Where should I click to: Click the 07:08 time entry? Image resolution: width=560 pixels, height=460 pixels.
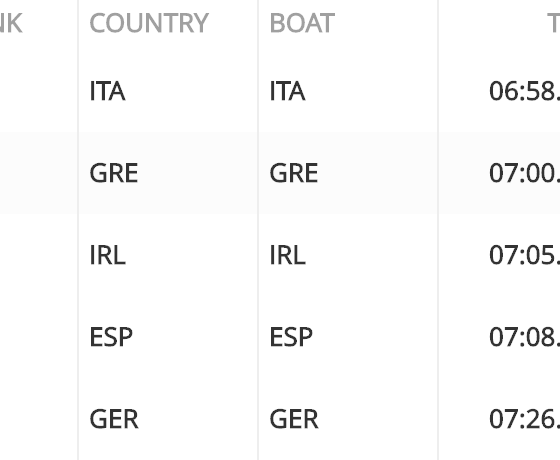point(524,337)
